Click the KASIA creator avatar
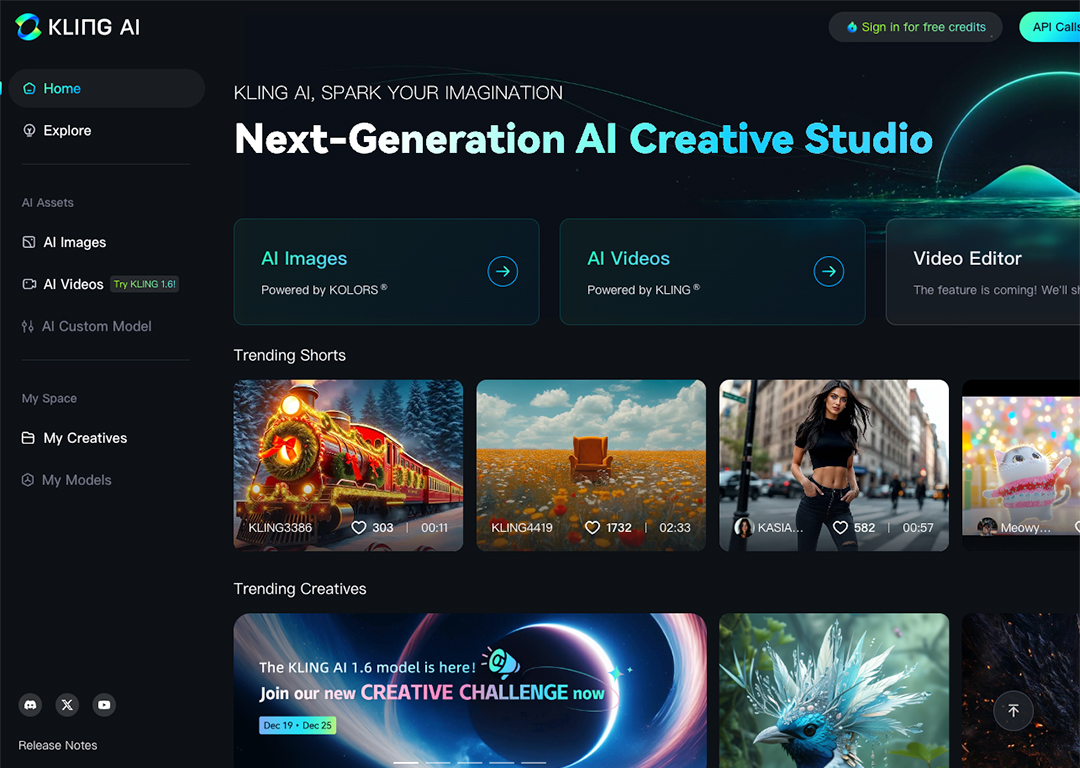The width and height of the screenshot is (1080, 768). click(743, 528)
